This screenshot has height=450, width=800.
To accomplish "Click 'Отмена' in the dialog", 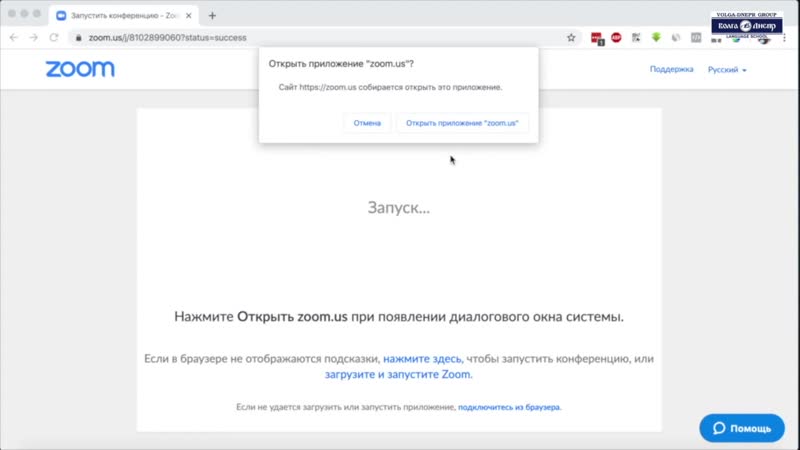I will coord(367,123).
